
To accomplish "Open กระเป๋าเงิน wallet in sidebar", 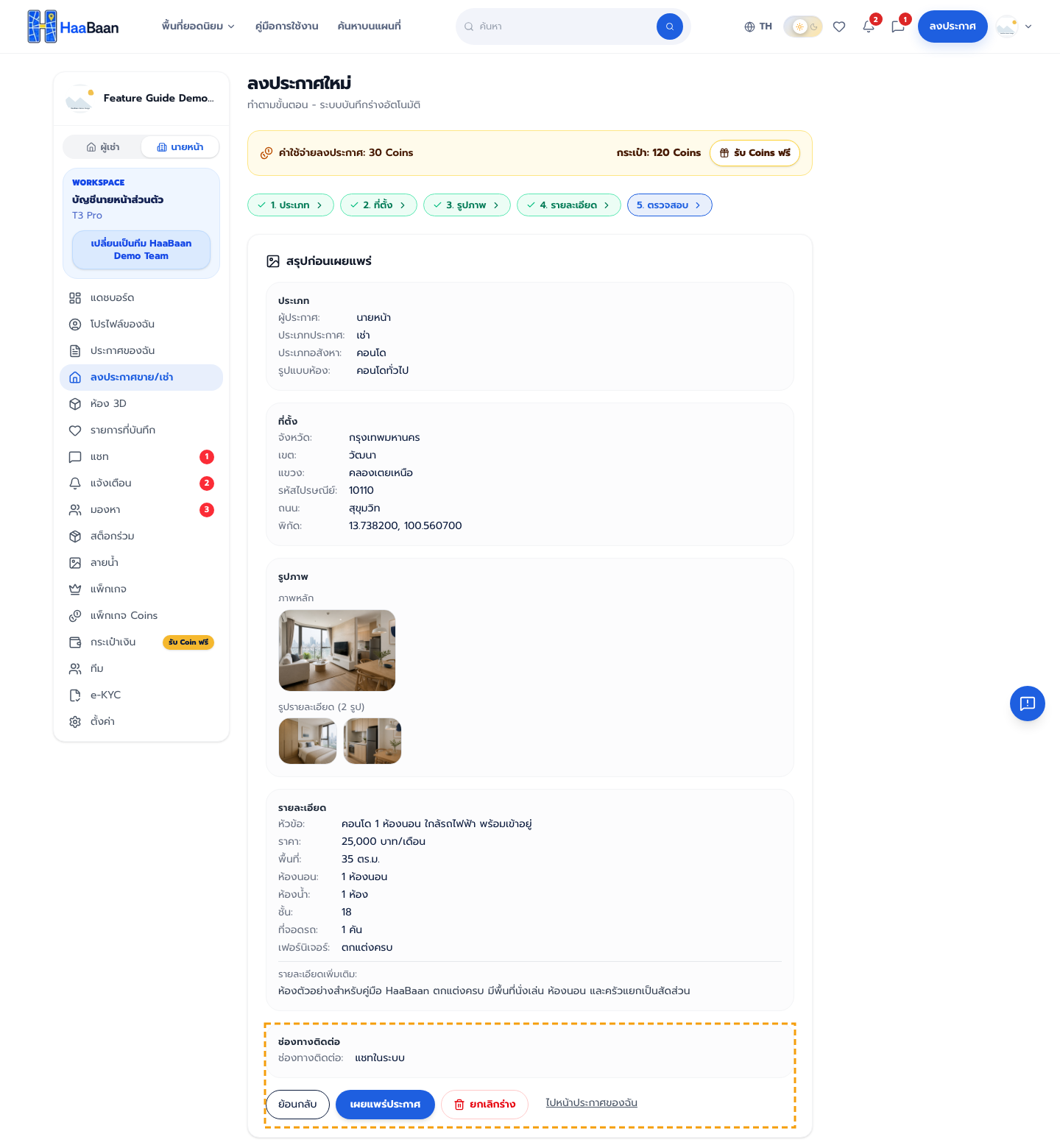I will coord(141,642).
